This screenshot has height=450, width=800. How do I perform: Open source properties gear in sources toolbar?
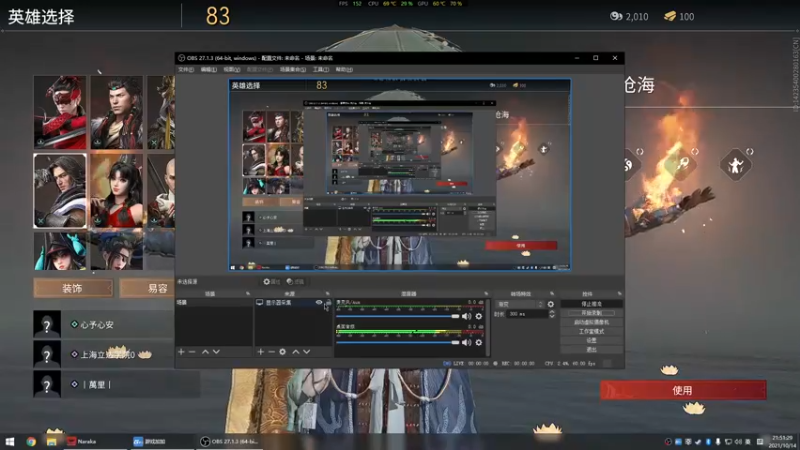point(283,352)
